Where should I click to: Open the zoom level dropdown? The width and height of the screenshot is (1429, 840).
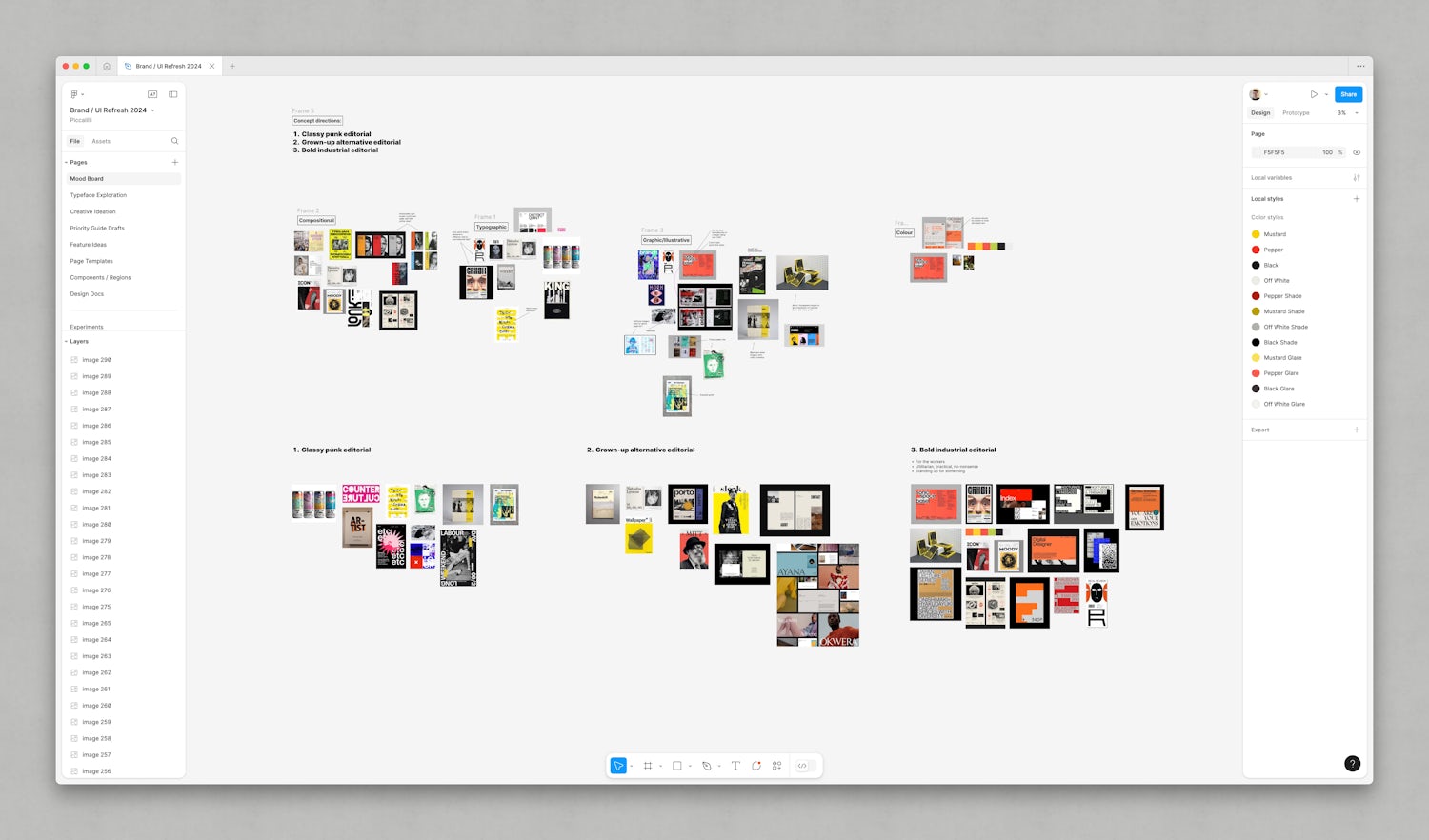[x=1347, y=113]
